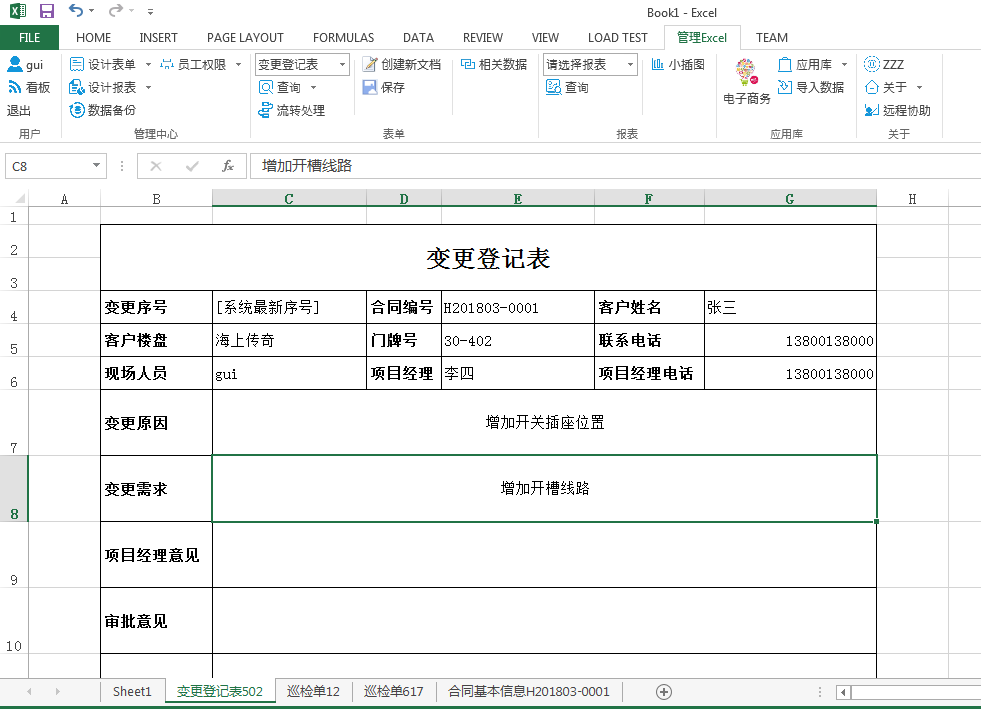The image size is (981, 709).
Task: Select the cell containing H201803-0001
Action: pos(518,307)
